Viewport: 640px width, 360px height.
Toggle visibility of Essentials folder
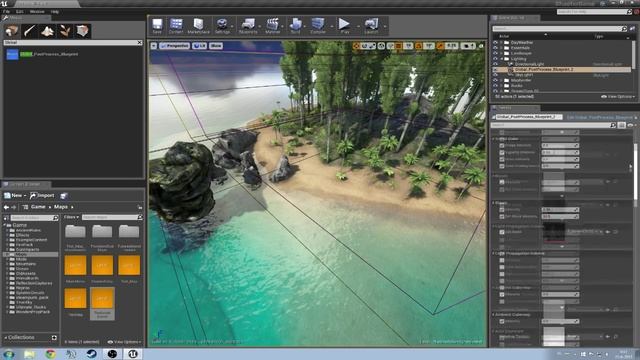(496, 48)
